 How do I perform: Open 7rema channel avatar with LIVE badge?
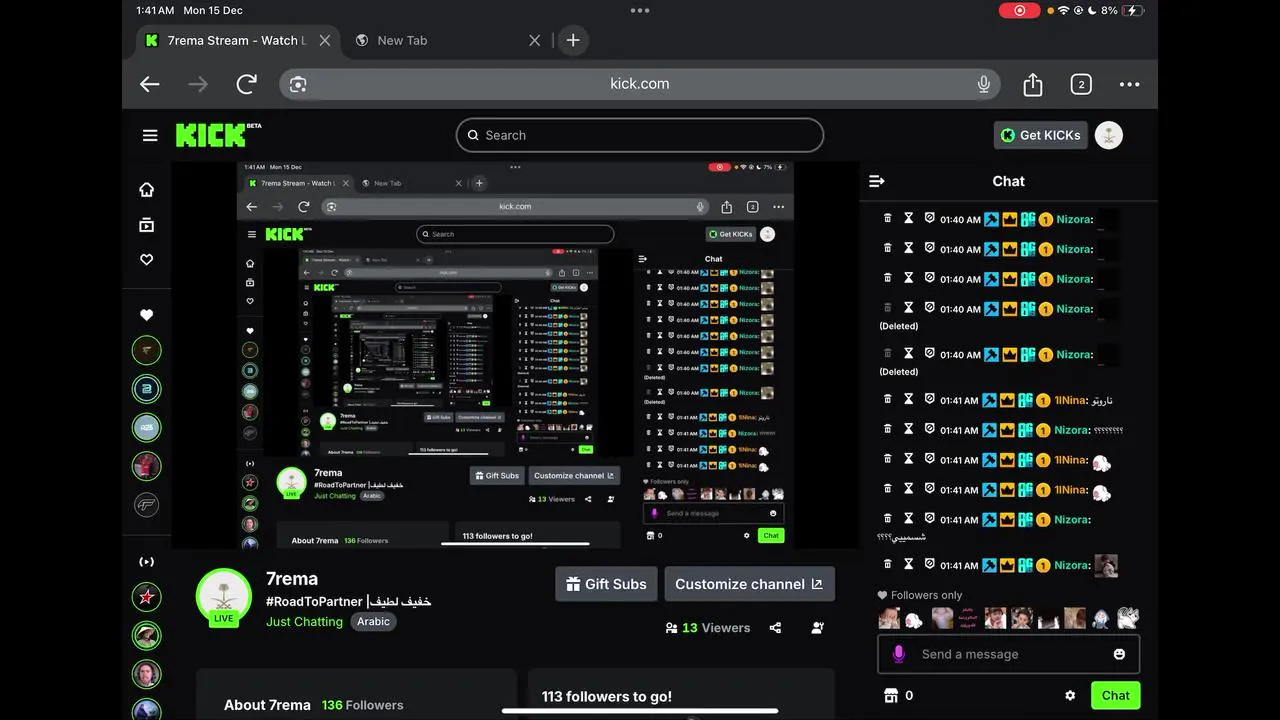(224, 597)
